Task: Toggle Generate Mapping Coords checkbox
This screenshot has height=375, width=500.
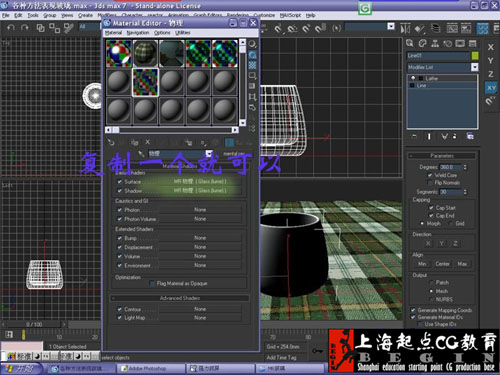Action: coord(413,310)
